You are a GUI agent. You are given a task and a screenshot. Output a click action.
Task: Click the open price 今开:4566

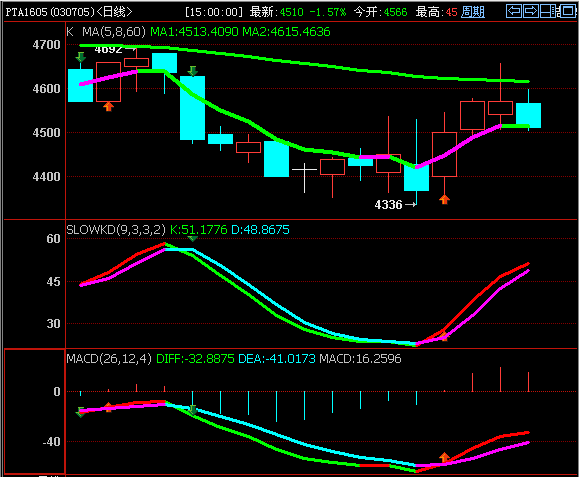(x=381, y=12)
